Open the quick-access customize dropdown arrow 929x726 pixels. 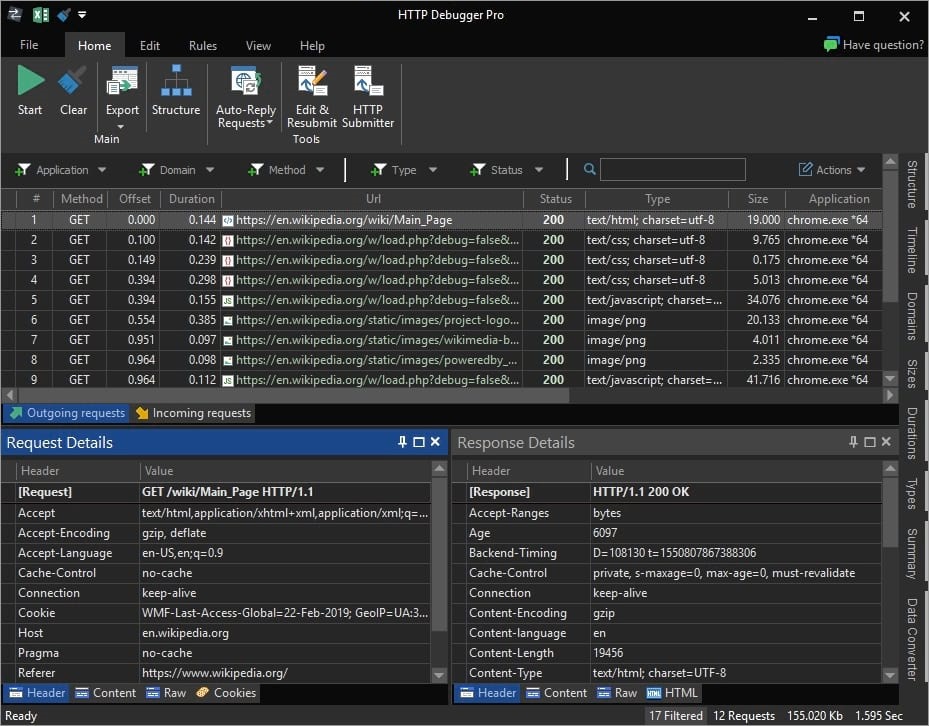[x=82, y=15]
